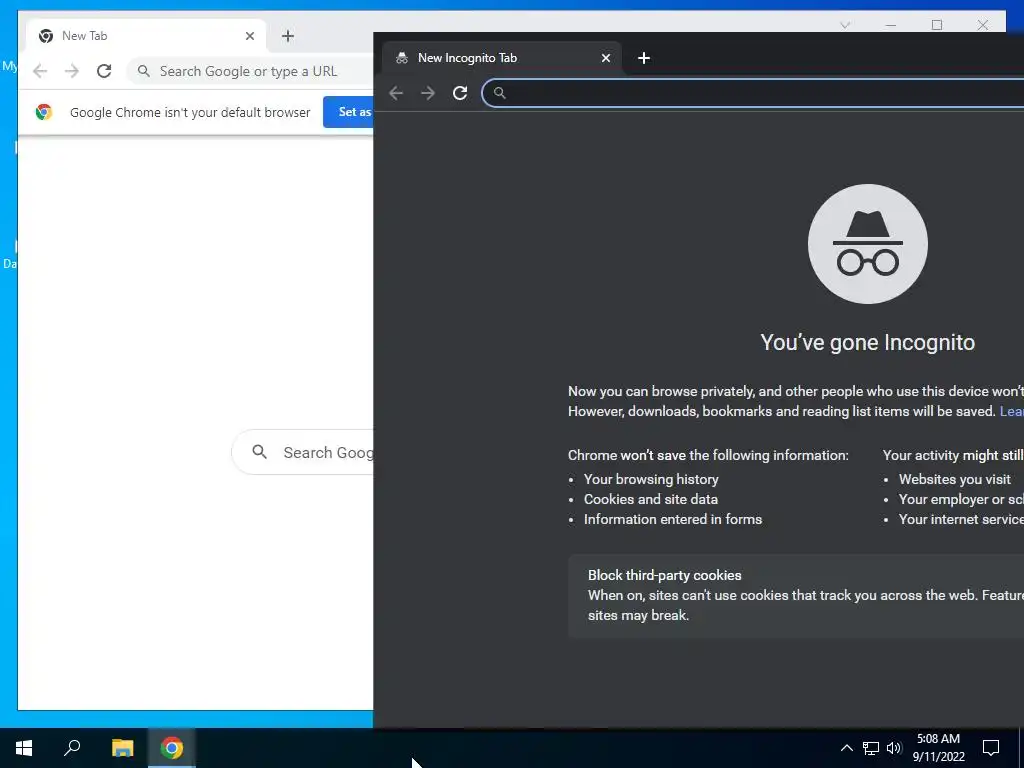Open taskbar search magnifier
1024x768 pixels.
[72, 748]
